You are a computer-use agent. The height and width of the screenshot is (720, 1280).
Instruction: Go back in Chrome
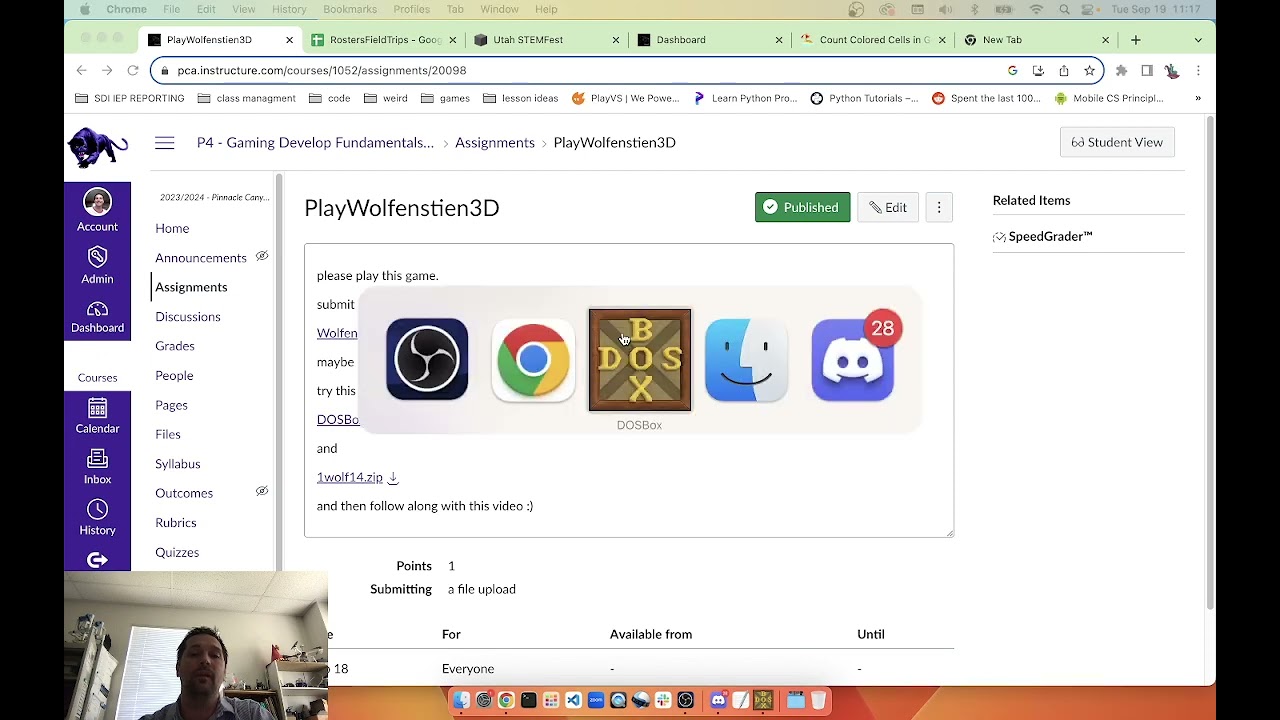(82, 70)
